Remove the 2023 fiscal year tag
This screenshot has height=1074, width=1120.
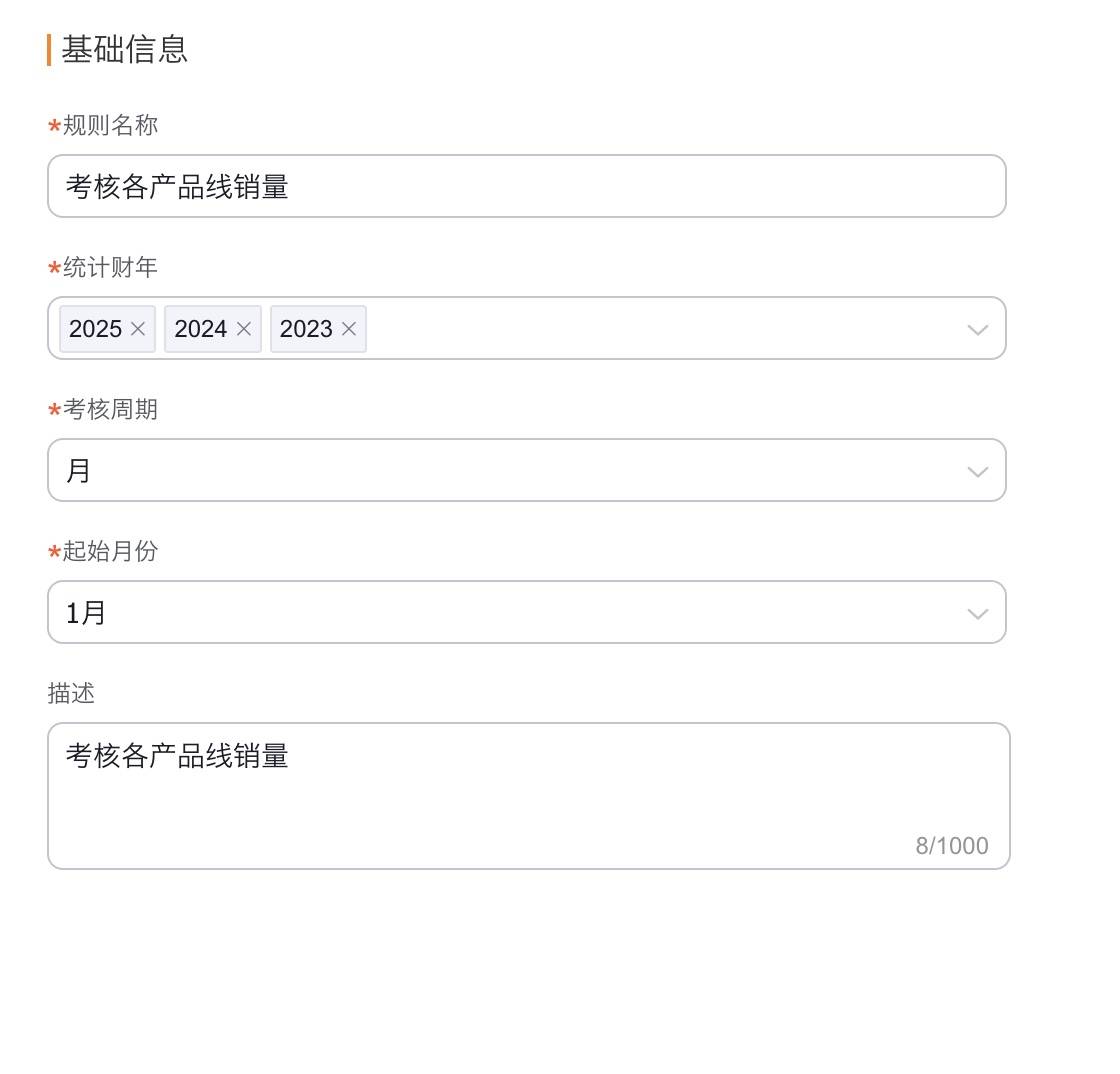(x=349, y=329)
